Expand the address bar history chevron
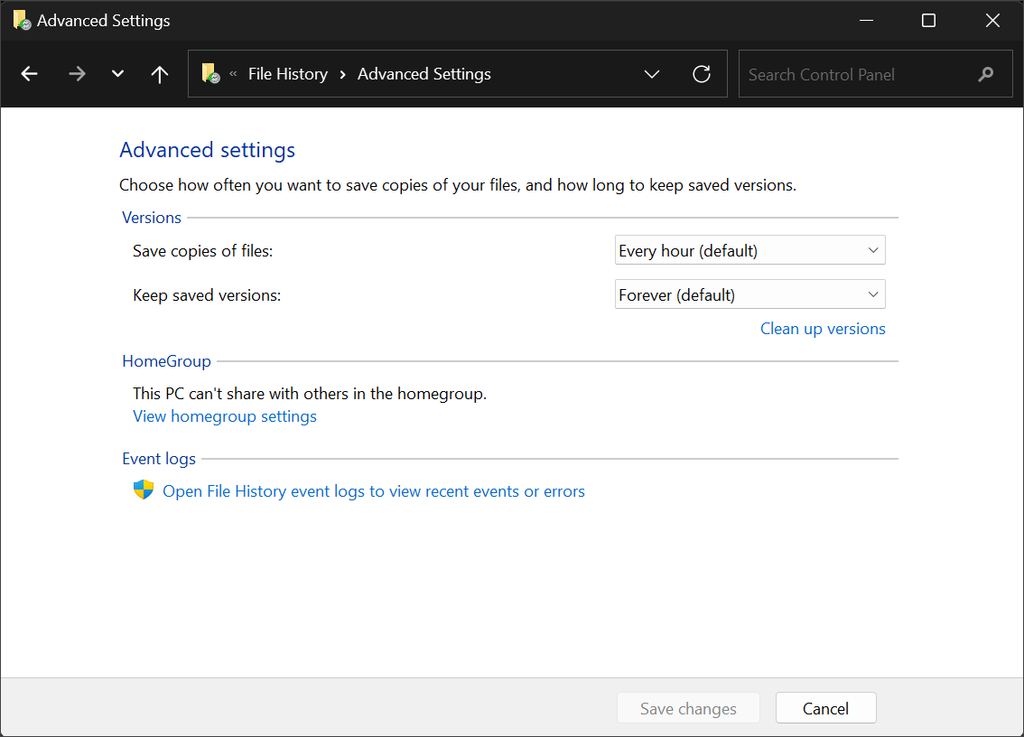This screenshot has width=1024, height=737. pyautogui.click(x=652, y=73)
